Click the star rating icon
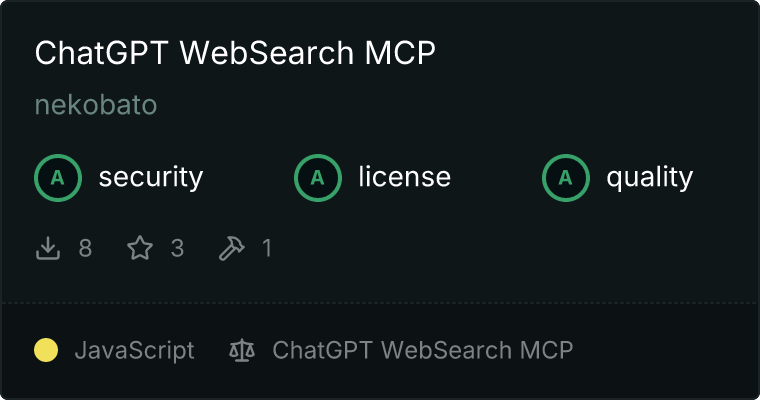Viewport: 760px width, 400px height. (140, 248)
